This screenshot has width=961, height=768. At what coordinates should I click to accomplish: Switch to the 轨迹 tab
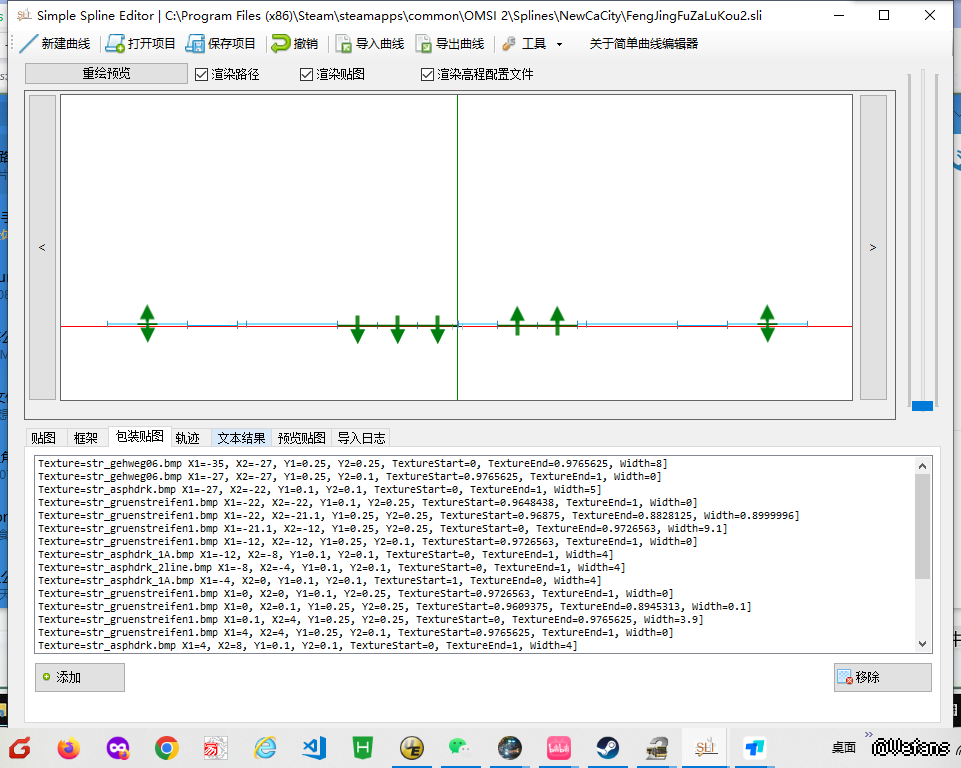(187, 438)
